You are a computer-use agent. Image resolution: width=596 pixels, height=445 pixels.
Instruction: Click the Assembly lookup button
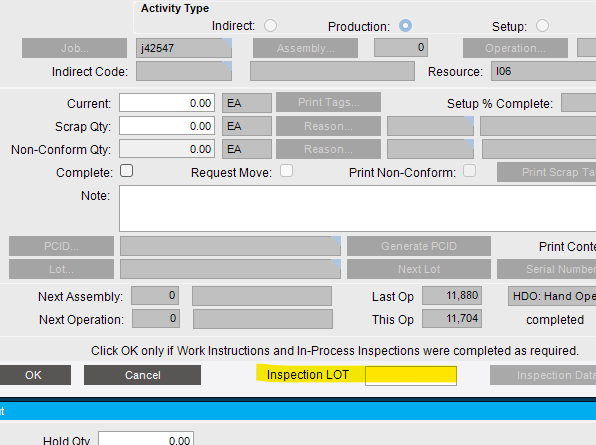[306, 48]
